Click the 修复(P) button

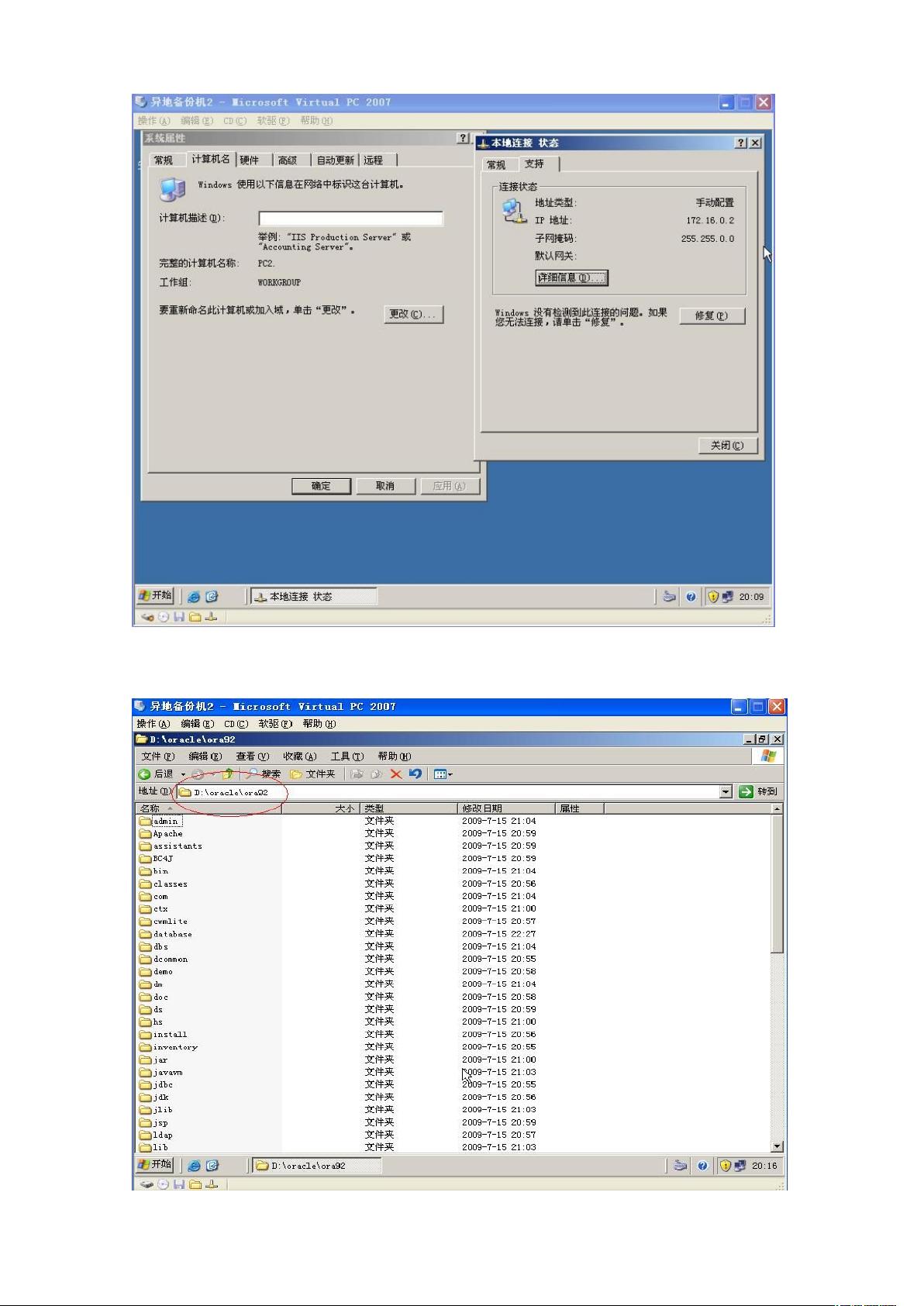pyautogui.click(x=712, y=315)
